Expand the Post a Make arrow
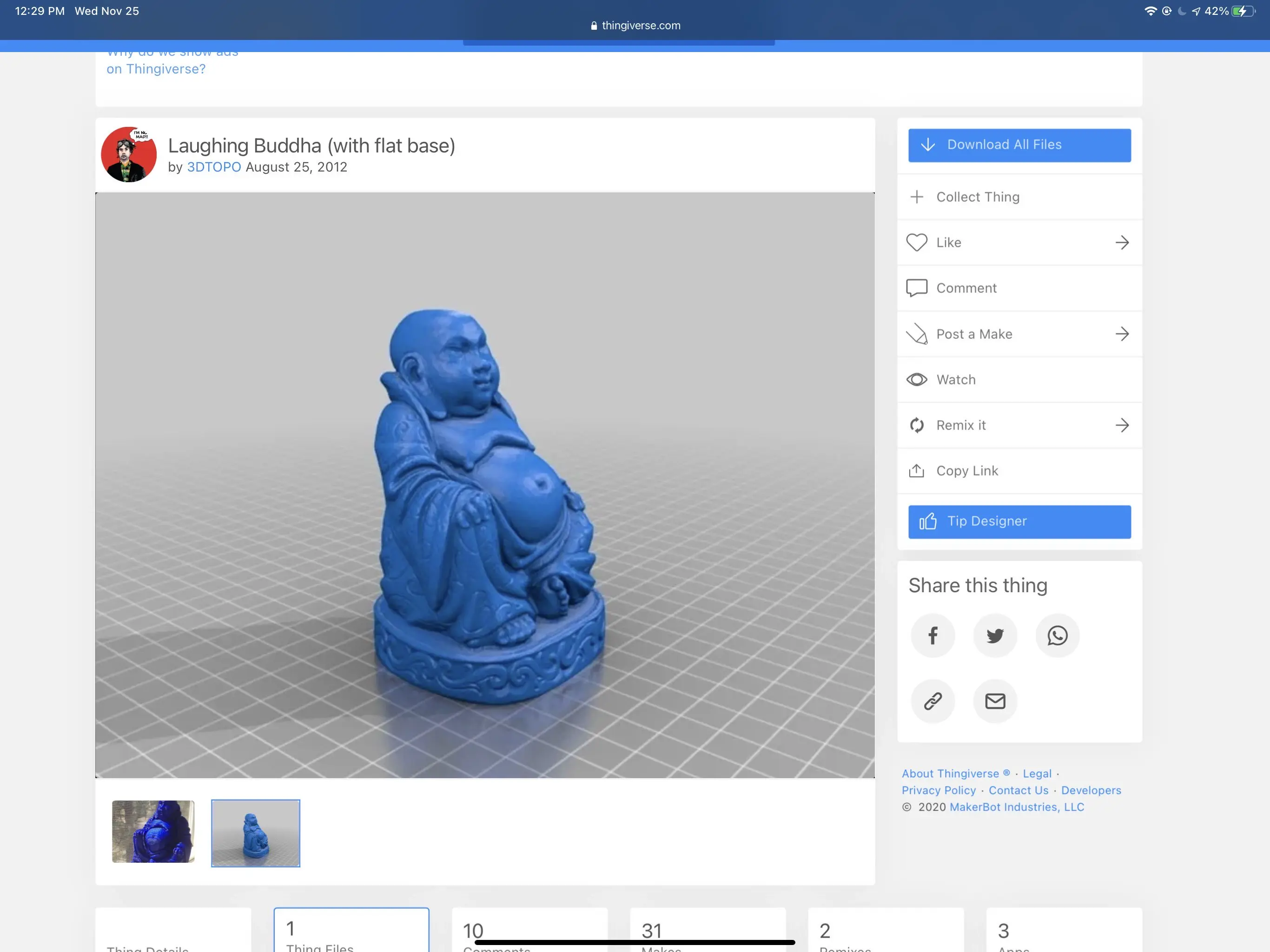The height and width of the screenshot is (952, 1270). click(1123, 334)
